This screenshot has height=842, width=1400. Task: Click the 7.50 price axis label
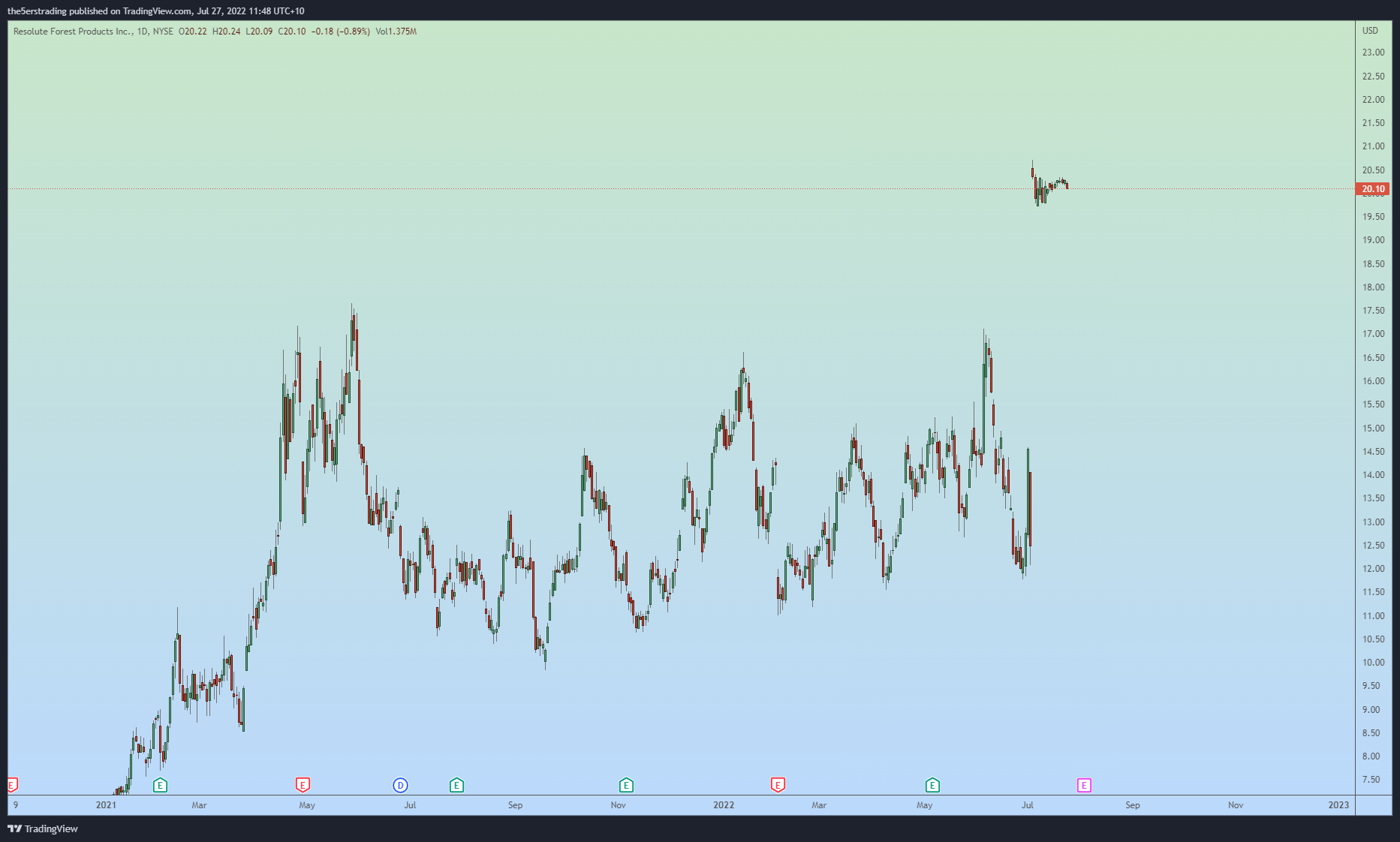[1371, 780]
